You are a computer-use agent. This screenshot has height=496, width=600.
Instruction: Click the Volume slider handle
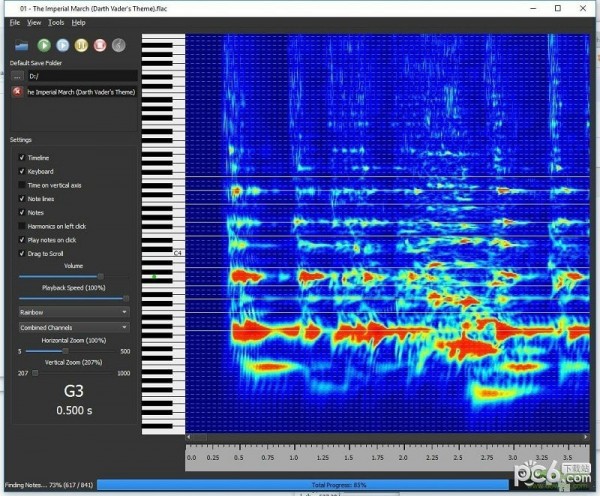click(x=101, y=276)
